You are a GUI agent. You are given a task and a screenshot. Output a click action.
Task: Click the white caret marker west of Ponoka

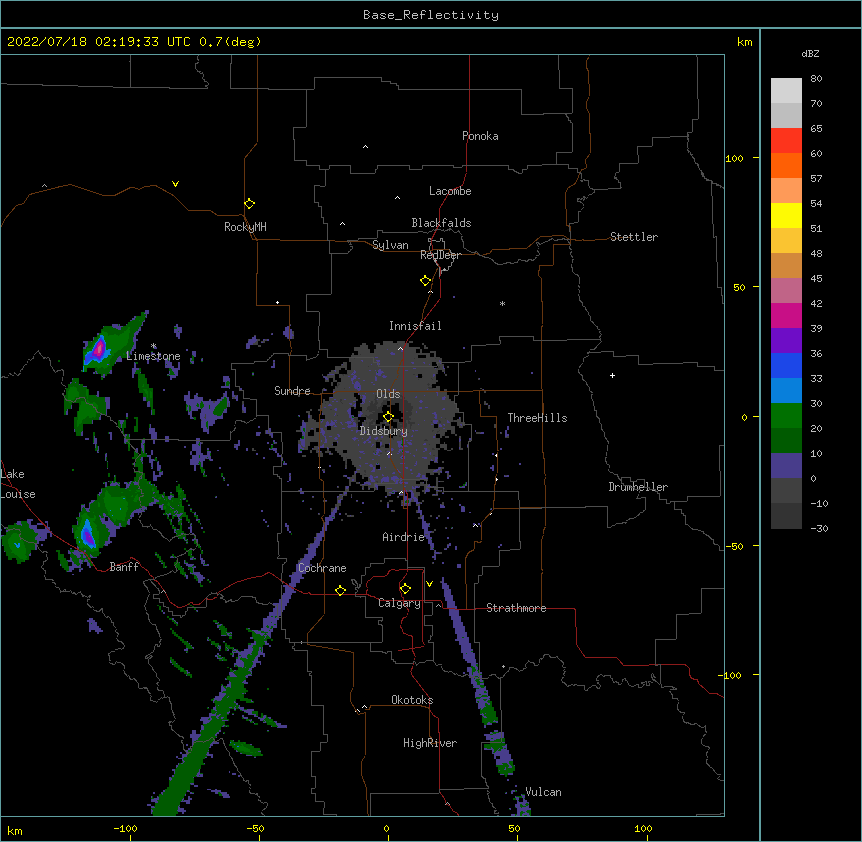366,147
